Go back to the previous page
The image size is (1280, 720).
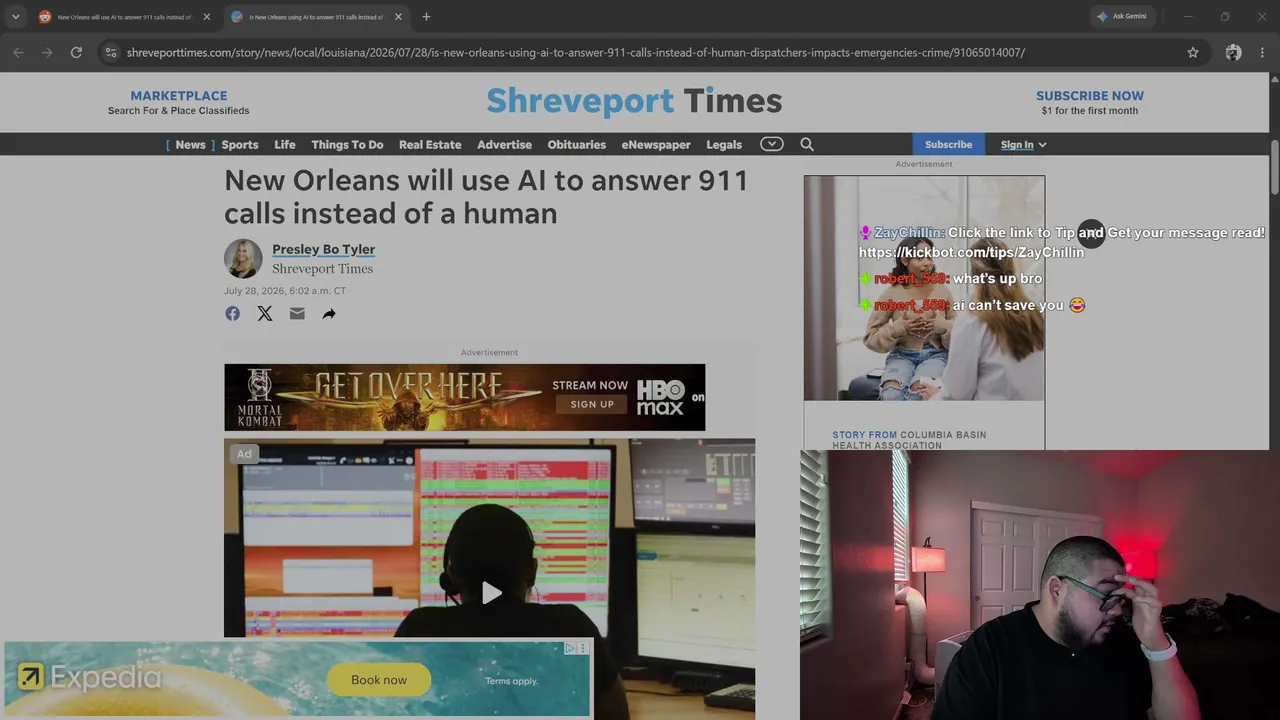click(x=18, y=52)
